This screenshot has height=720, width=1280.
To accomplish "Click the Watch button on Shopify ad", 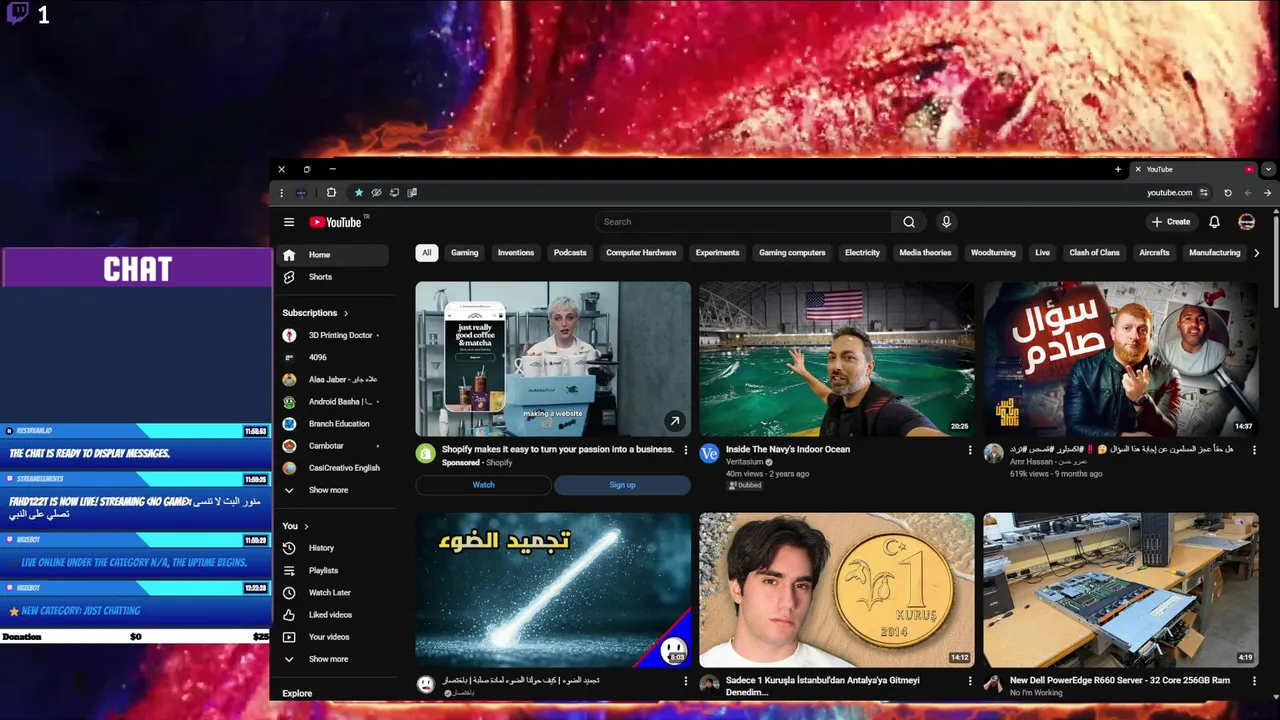I will point(483,485).
